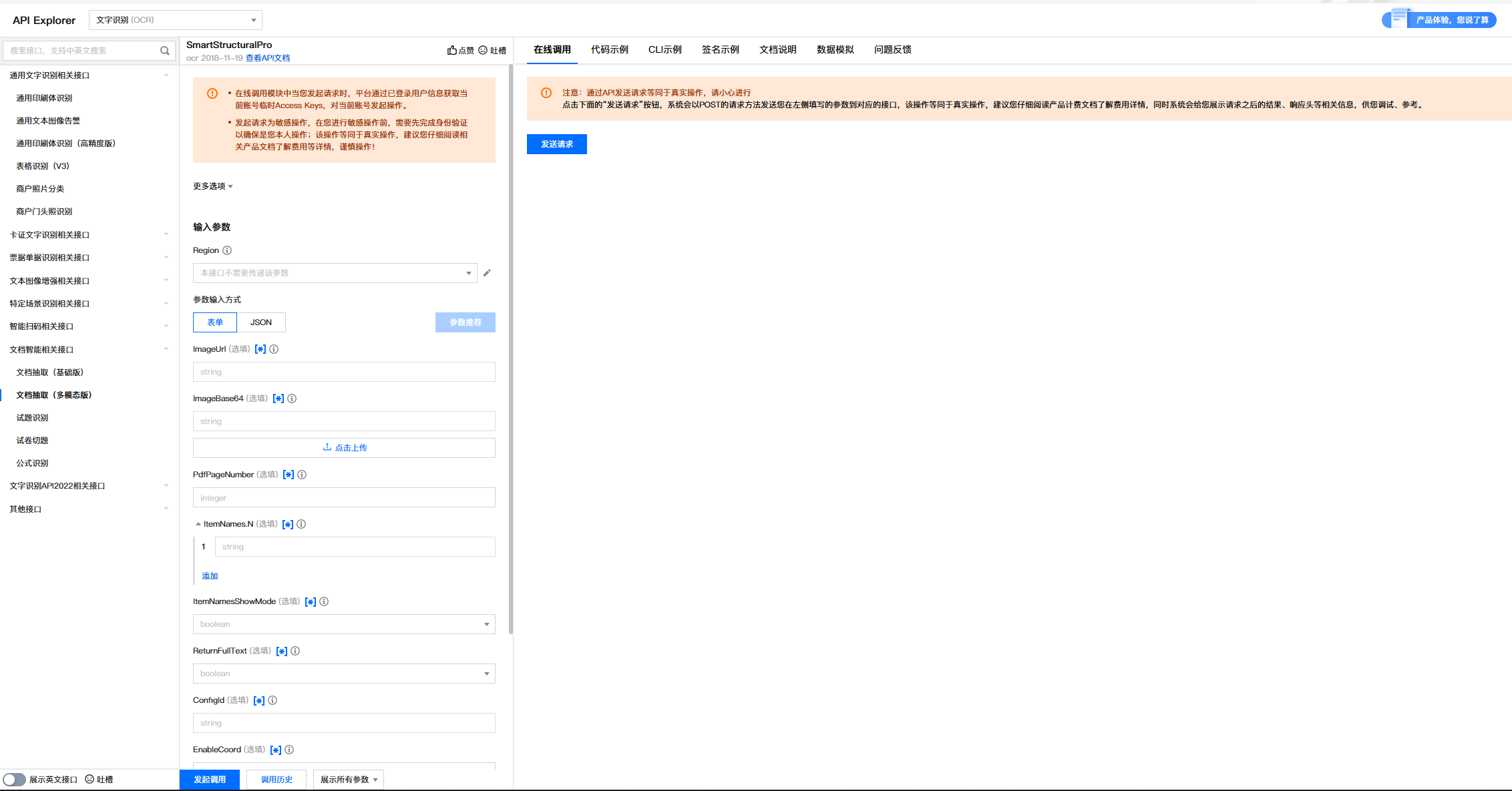Select the JSON input mode
The height and width of the screenshot is (791, 1512).
pos(261,322)
